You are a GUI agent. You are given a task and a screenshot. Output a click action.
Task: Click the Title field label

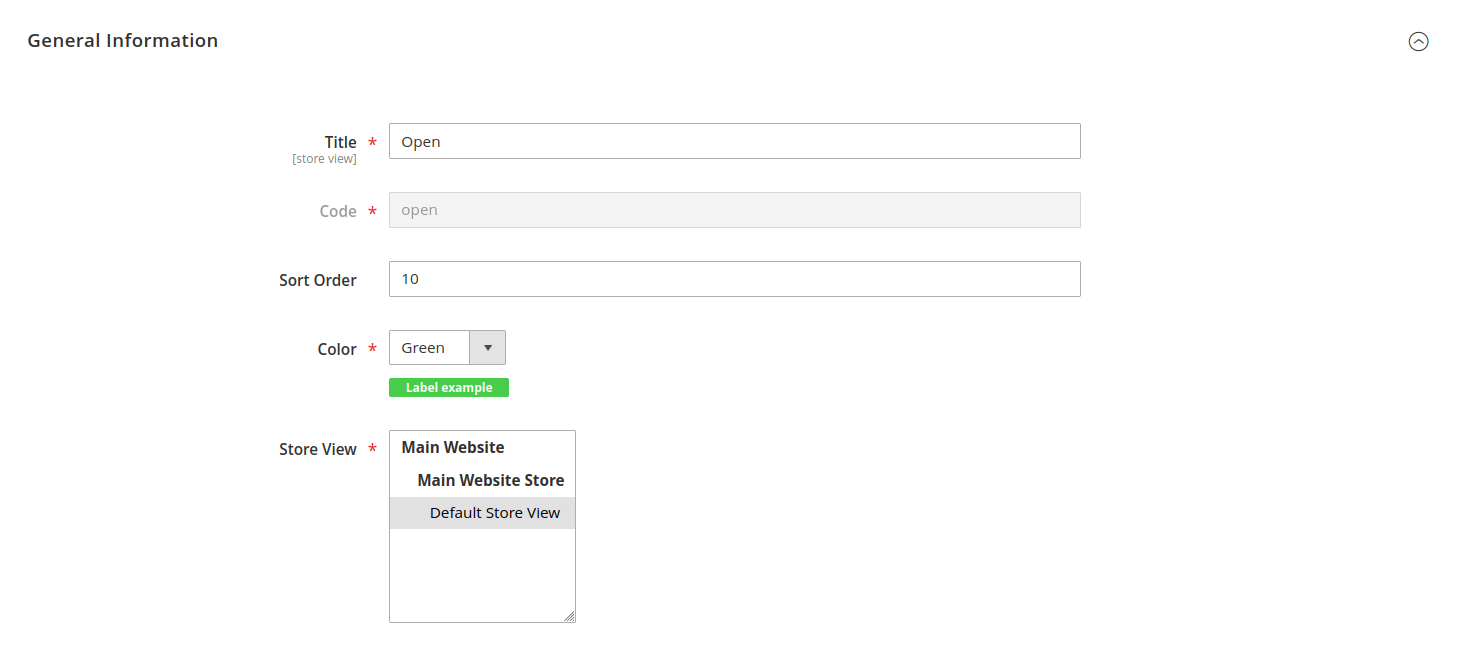pyautogui.click(x=340, y=142)
